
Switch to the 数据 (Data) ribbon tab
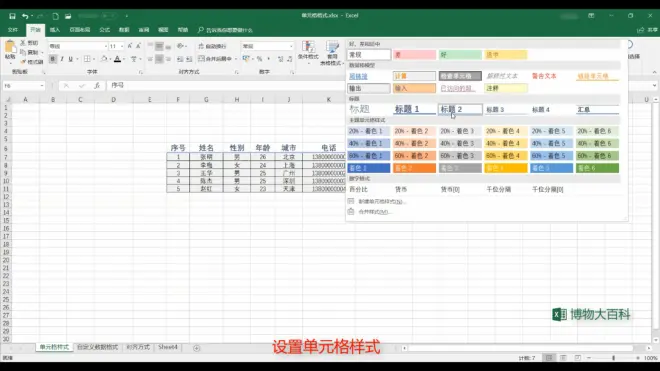[x=124, y=30]
